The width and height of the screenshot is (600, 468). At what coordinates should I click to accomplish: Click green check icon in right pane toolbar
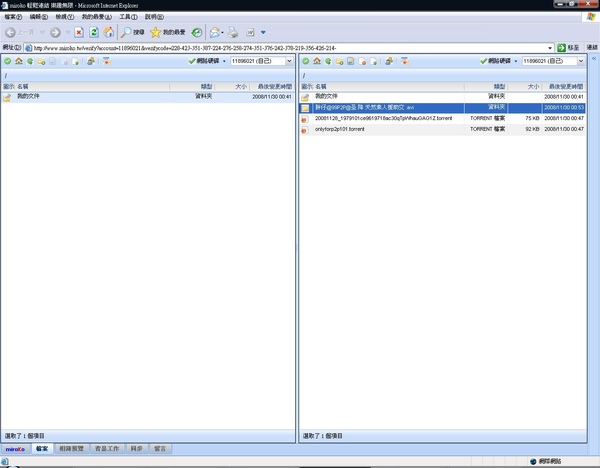(x=306, y=61)
